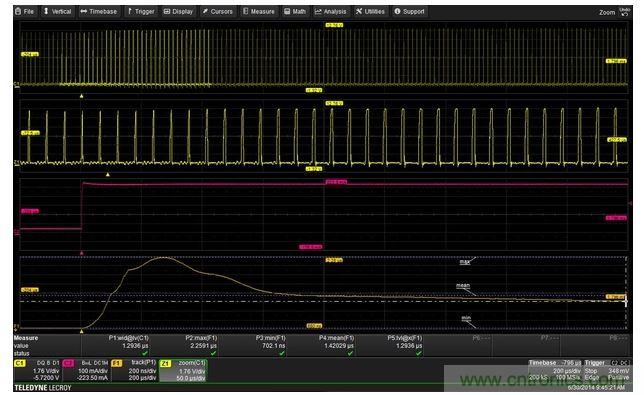Select the Z1 zoom(C1) descriptor box
Screen dimensions: 644x395
click(x=183, y=370)
